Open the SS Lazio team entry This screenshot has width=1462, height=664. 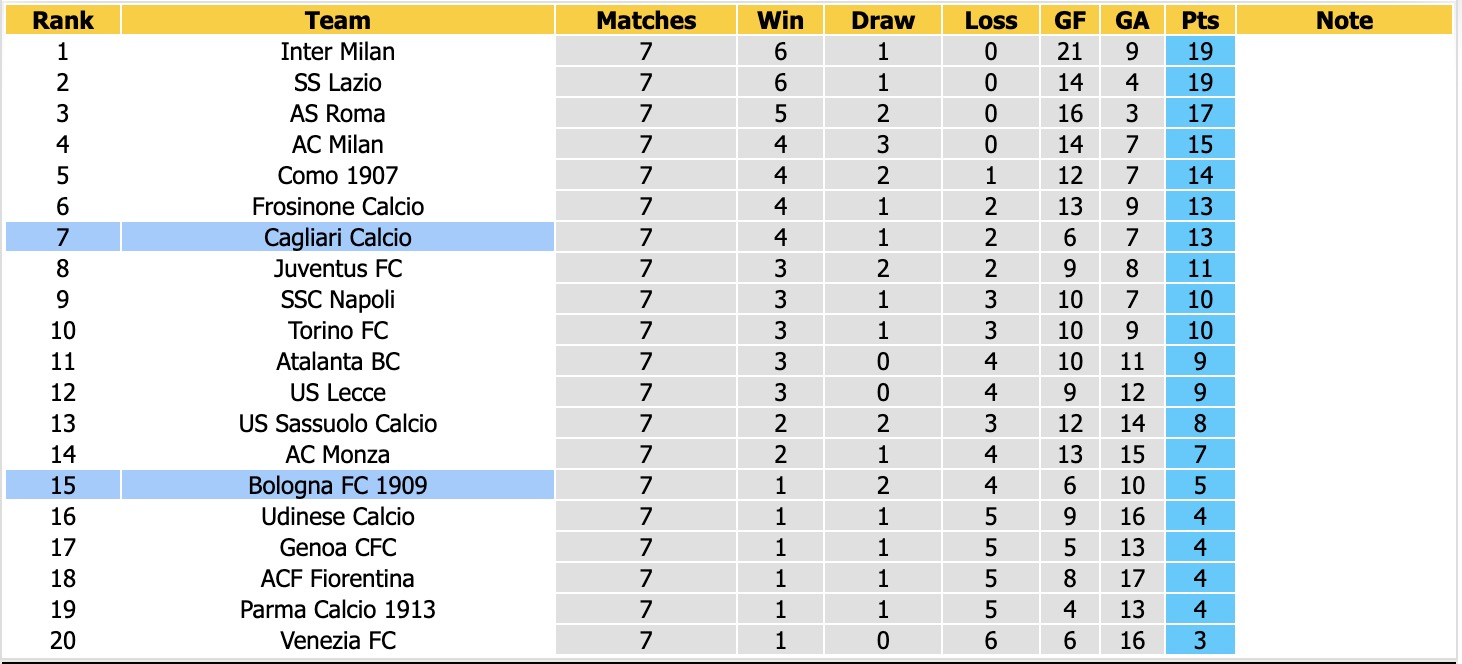click(x=338, y=83)
